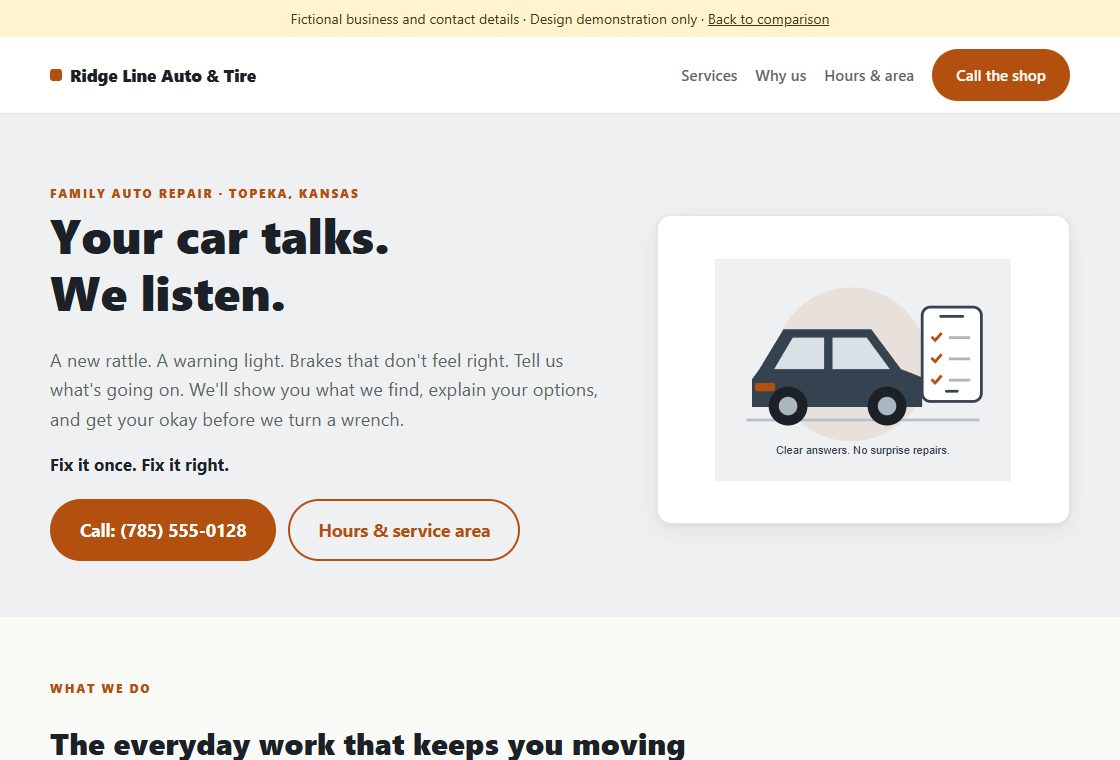This screenshot has height=760, width=1120.
Task: Follow the Back to comparison link
Action: click(769, 19)
